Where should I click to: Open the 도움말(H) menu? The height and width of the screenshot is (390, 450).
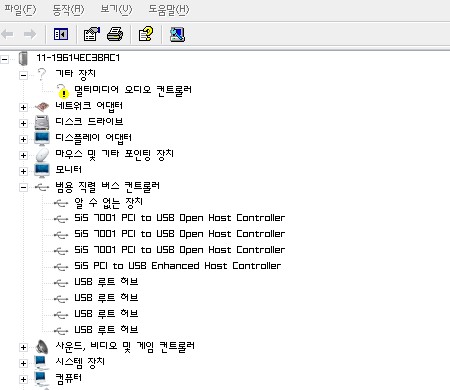coord(169,9)
